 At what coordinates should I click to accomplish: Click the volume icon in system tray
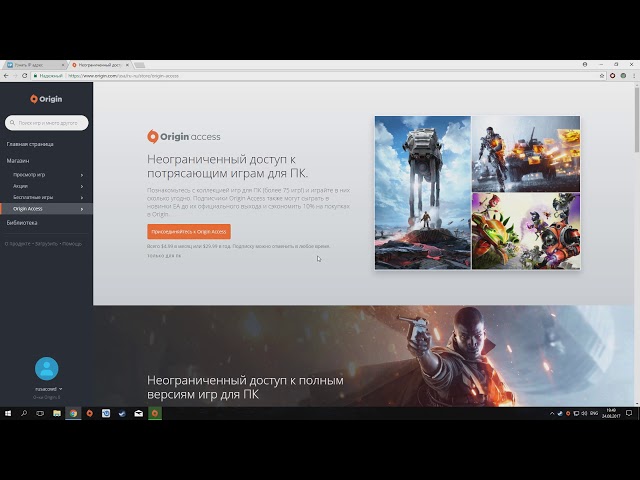pyautogui.click(x=584, y=413)
